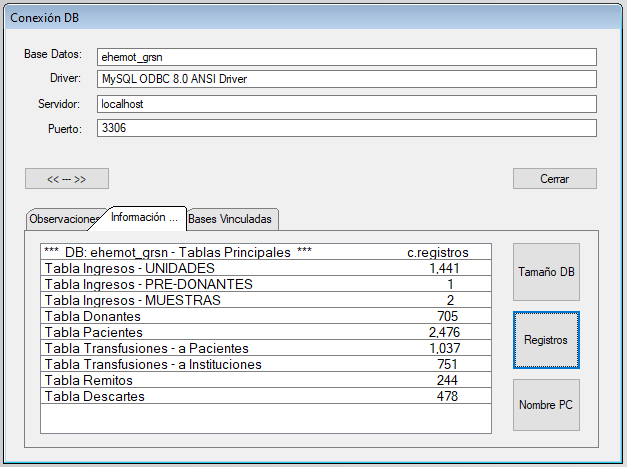This screenshot has width=627, height=467.
Task: Click the Puerto field showing 3306
Action: (346, 128)
